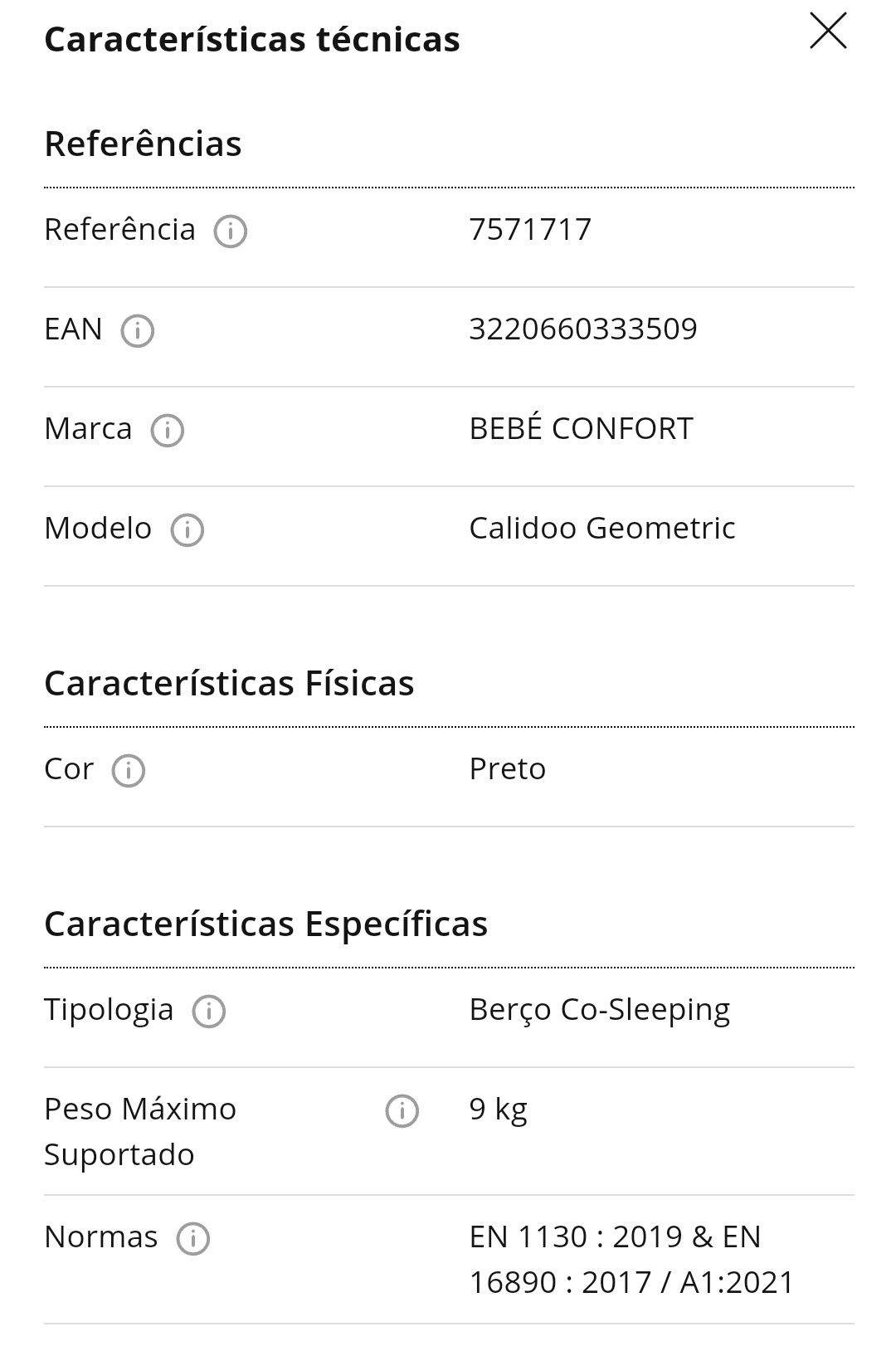Open info icon next to Cor
896x1351 pixels.
tap(129, 771)
